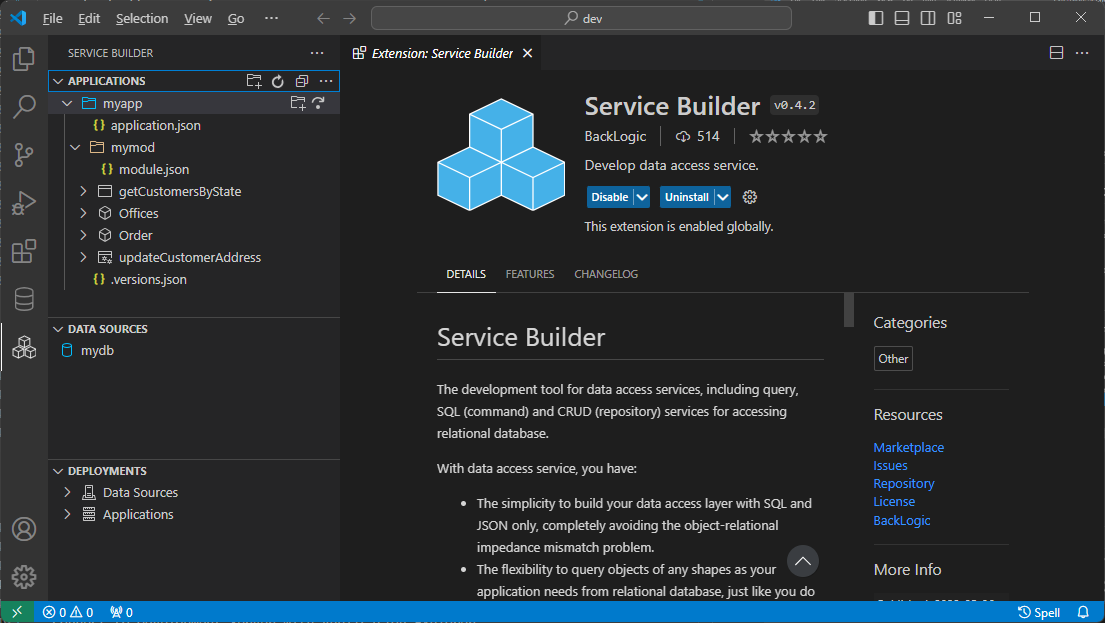Select the Service Builder activity bar icon
Image resolution: width=1105 pixels, height=623 pixels.
pyautogui.click(x=24, y=347)
